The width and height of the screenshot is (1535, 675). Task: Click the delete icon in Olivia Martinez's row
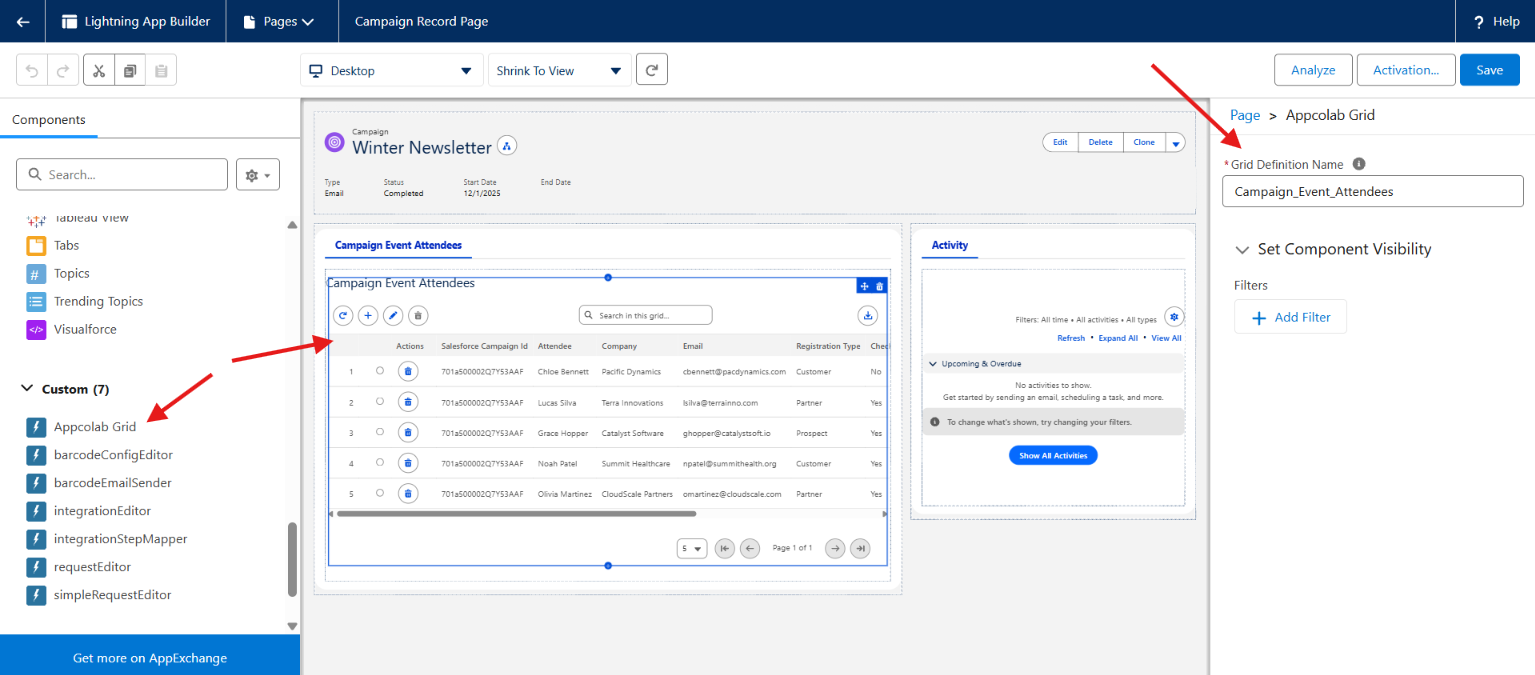point(408,494)
